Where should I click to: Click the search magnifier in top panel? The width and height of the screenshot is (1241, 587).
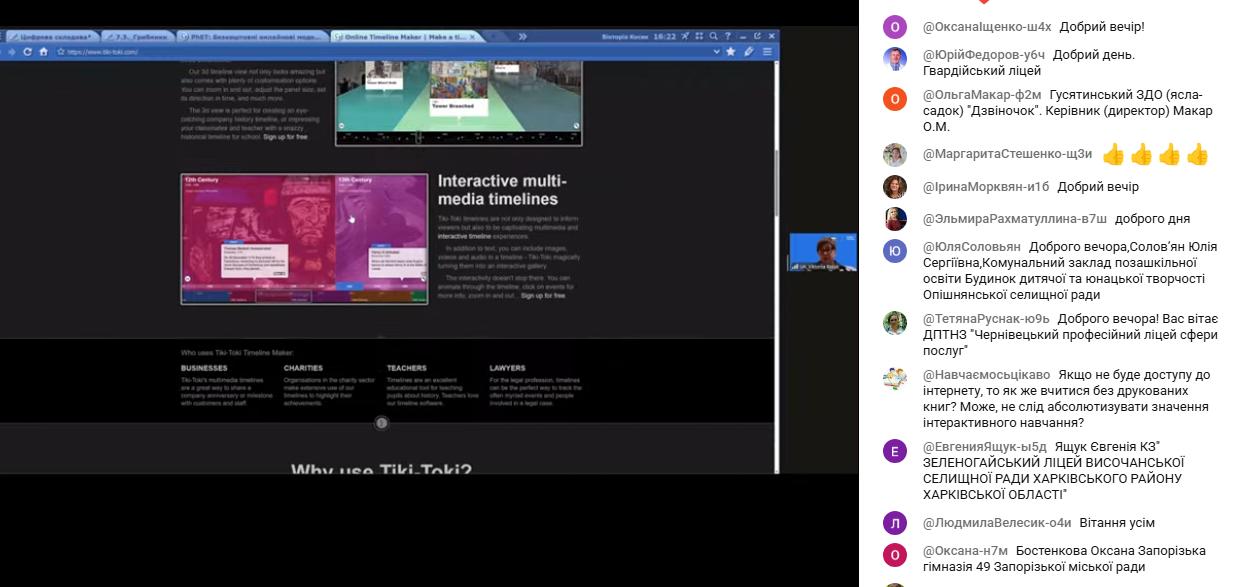pos(713,36)
